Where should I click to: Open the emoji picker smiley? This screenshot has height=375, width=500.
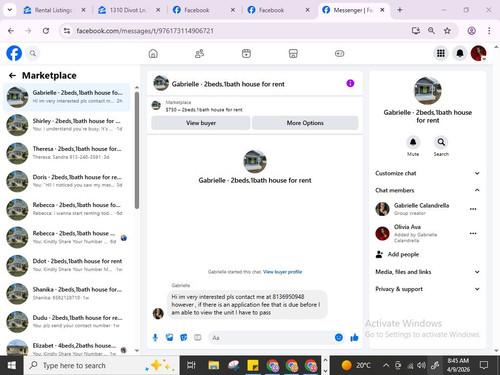coord(339,338)
